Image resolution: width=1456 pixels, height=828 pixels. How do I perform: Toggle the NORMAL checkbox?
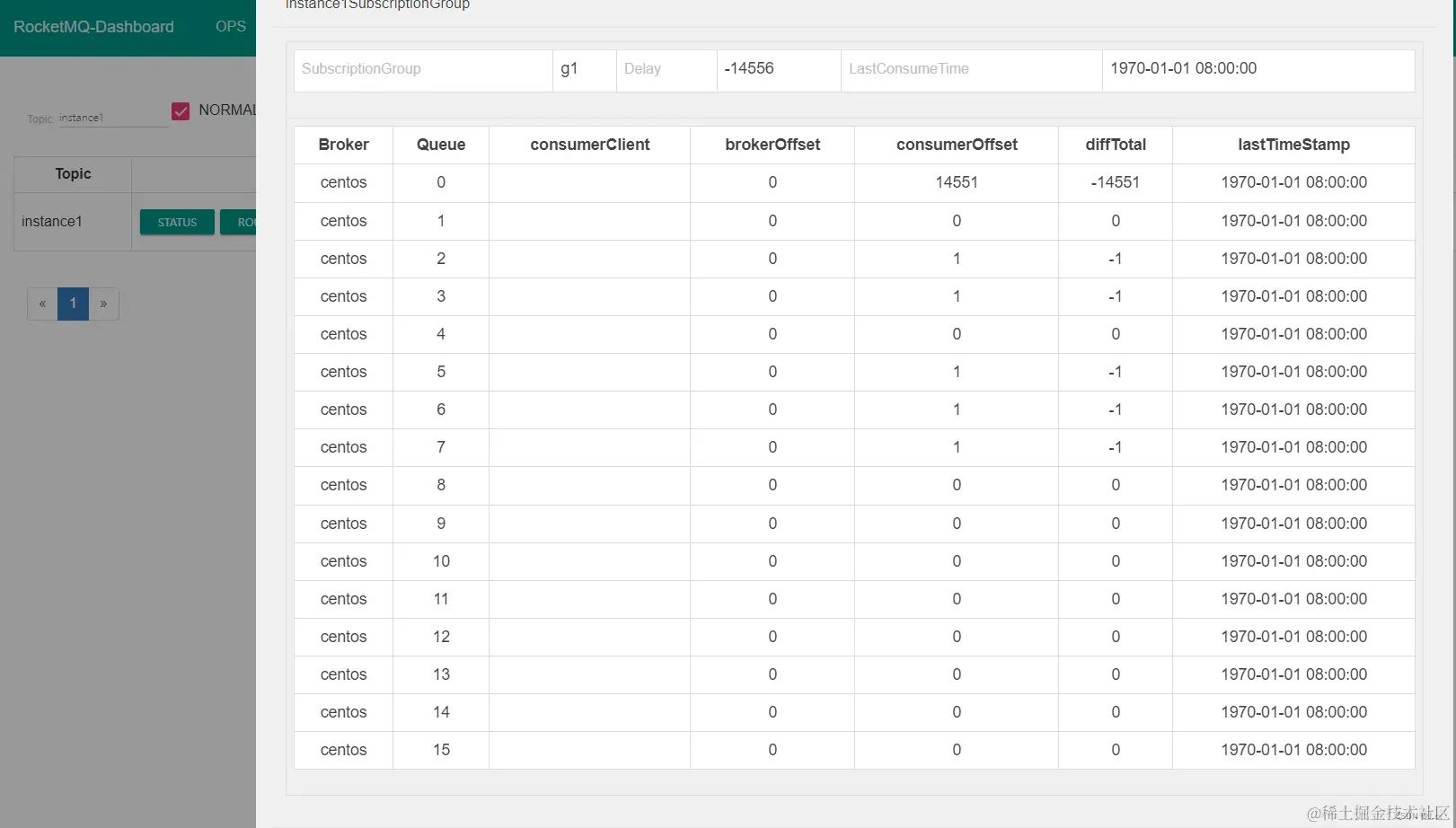(x=181, y=110)
